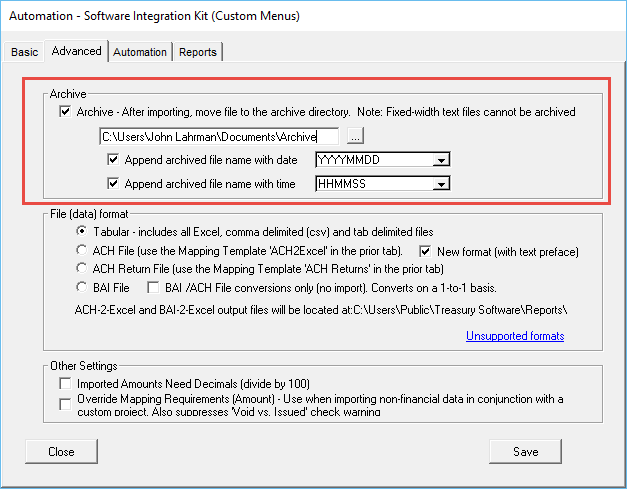Image resolution: width=627 pixels, height=489 pixels.
Task: Enable Imported Amounts Need Decimals option
Action: click(66, 383)
